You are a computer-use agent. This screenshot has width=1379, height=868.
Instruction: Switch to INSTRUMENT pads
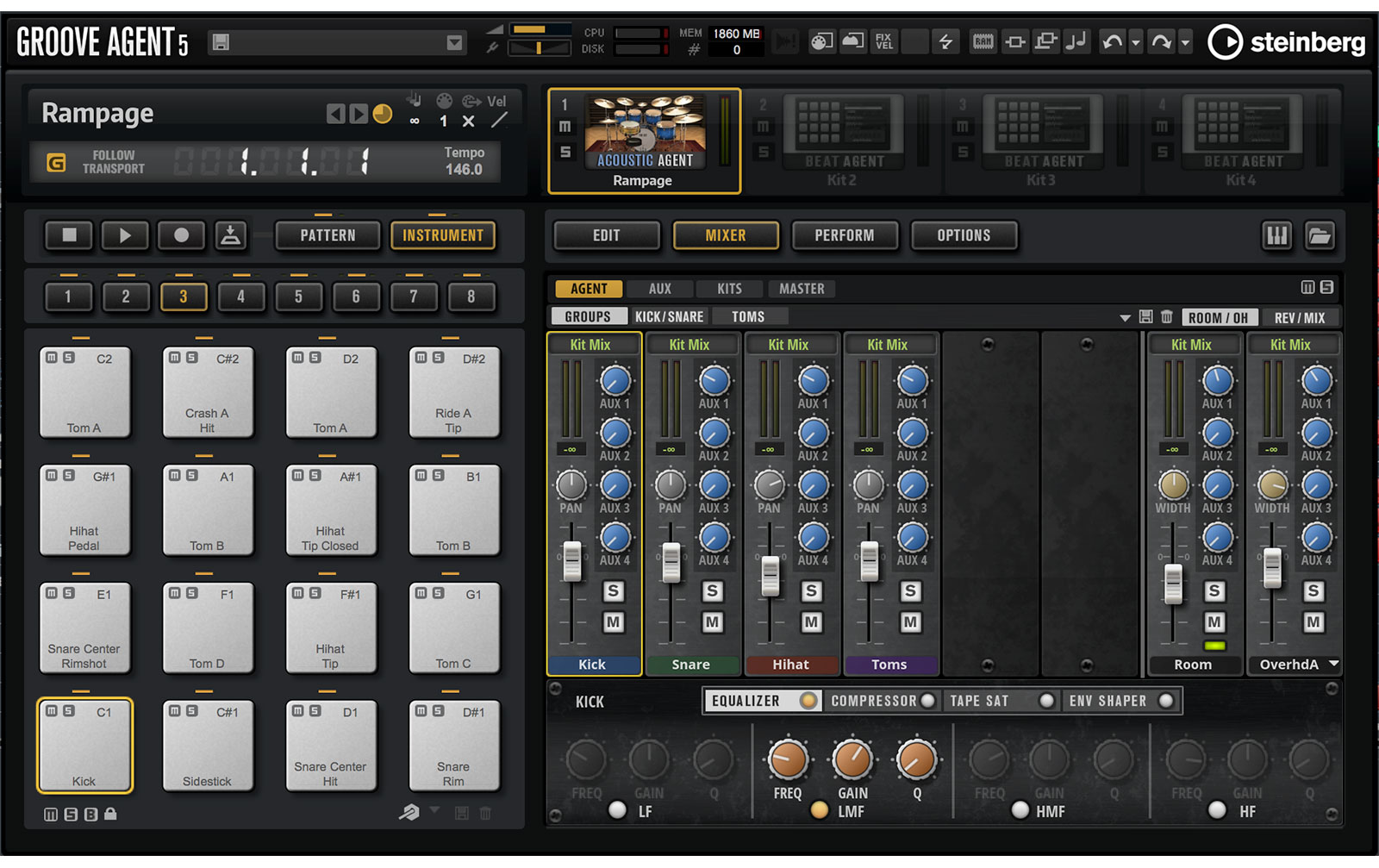pos(443,235)
